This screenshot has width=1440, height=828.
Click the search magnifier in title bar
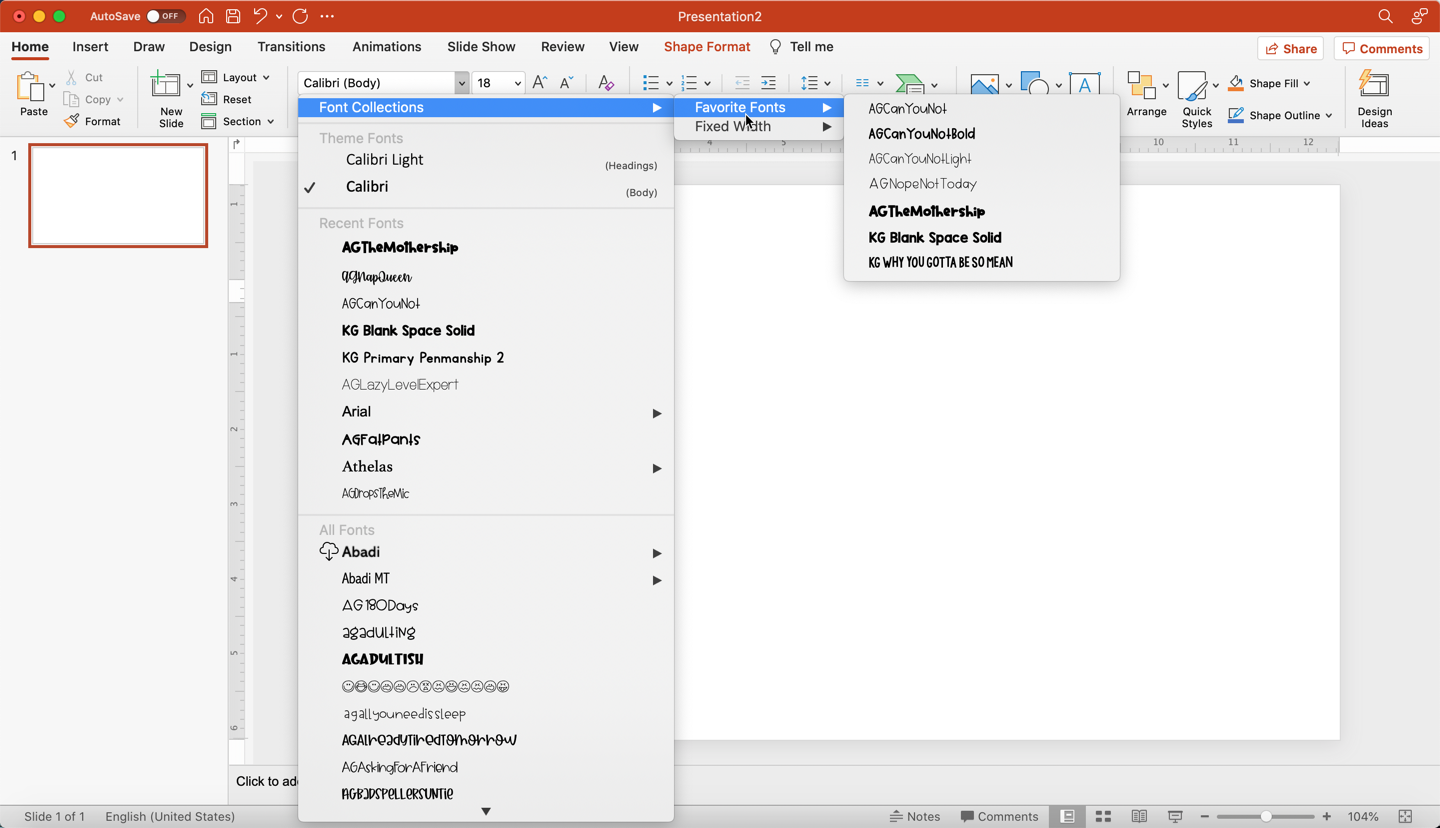(1385, 16)
